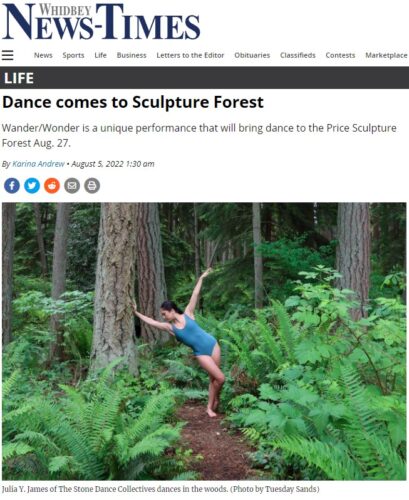
Task: Open the Contests page
Action: click(x=340, y=55)
